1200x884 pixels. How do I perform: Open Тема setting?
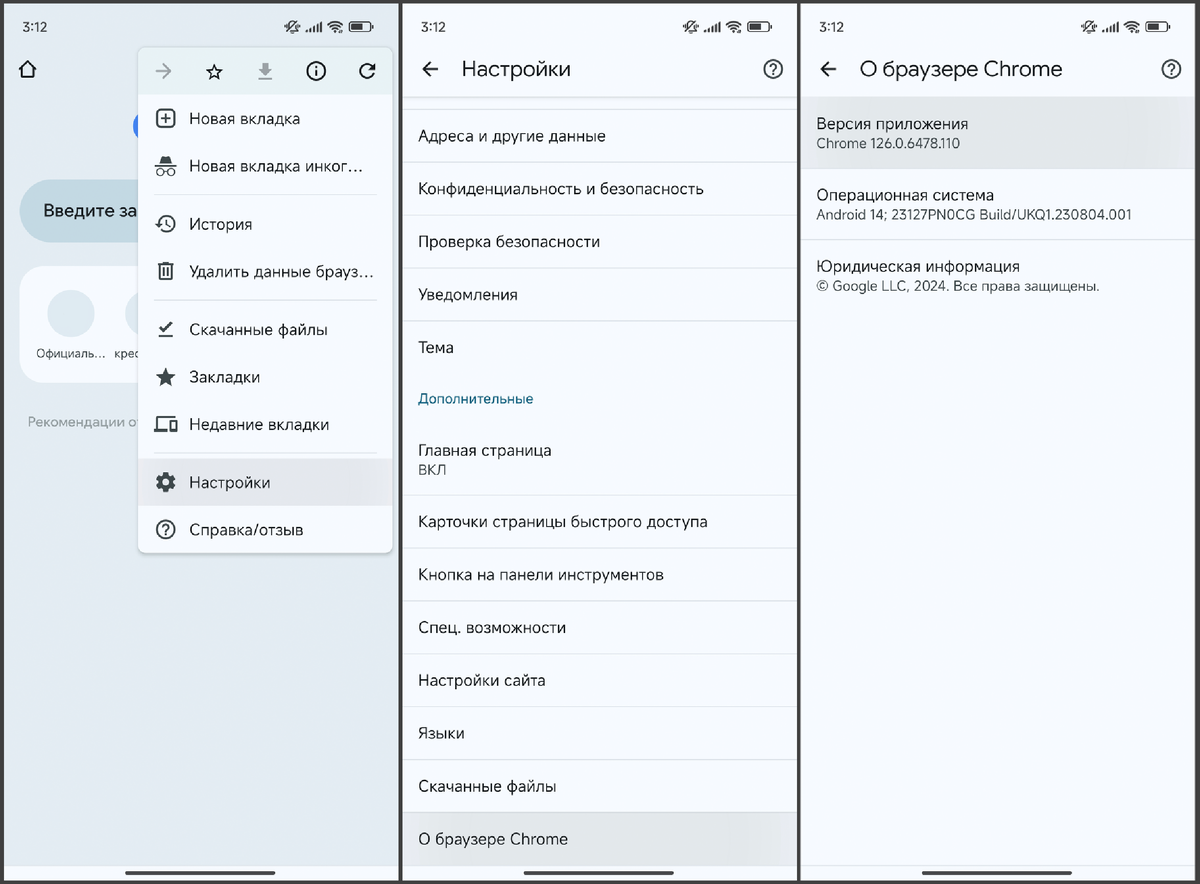pos(599,348)
